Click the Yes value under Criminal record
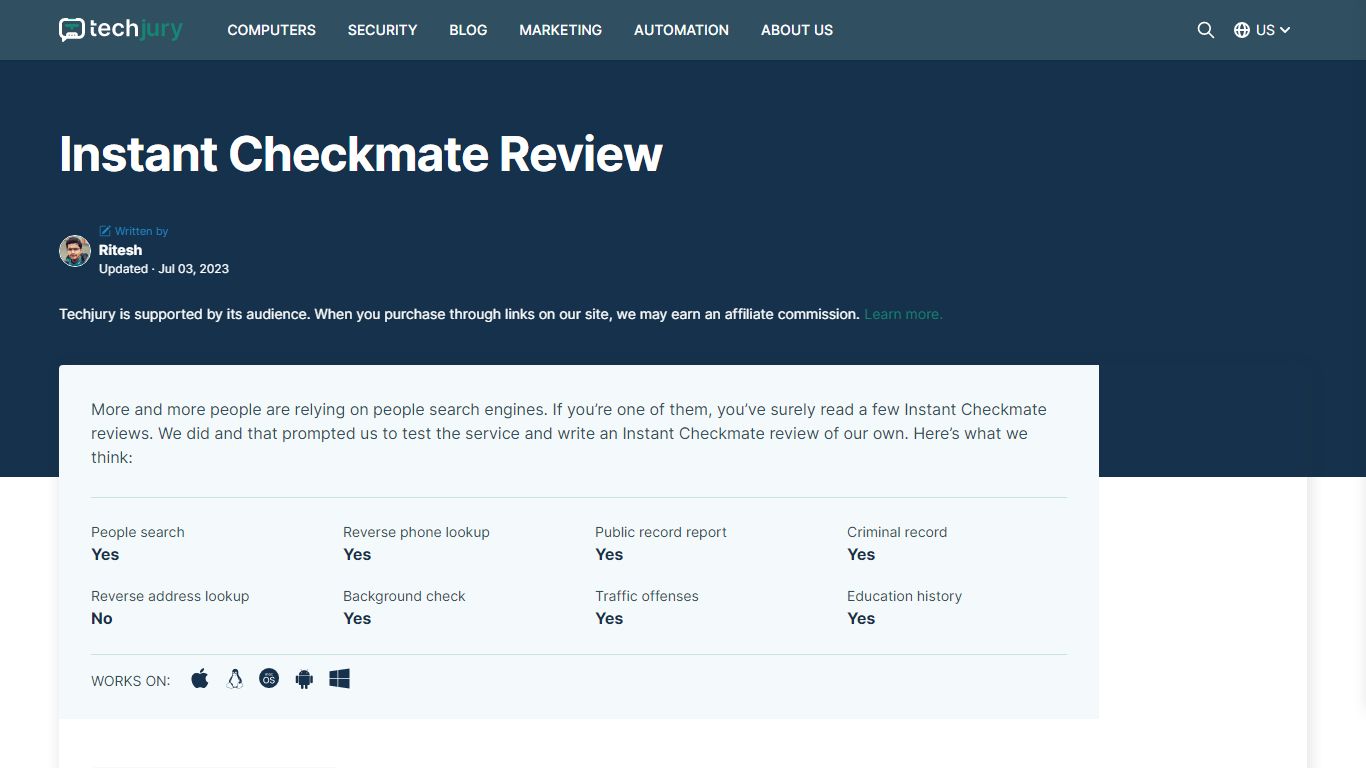1366x768 pixels. 861,554
